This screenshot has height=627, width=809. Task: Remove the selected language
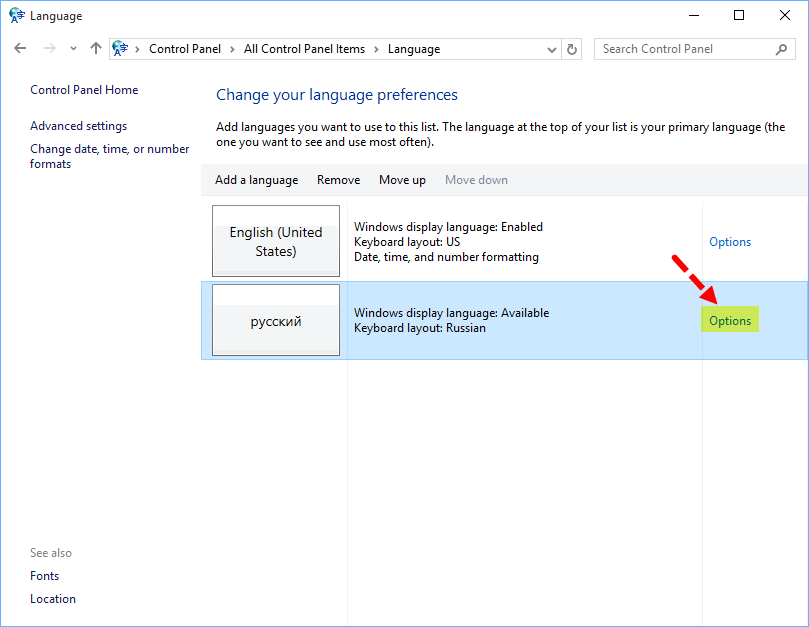tap(338, 180)
